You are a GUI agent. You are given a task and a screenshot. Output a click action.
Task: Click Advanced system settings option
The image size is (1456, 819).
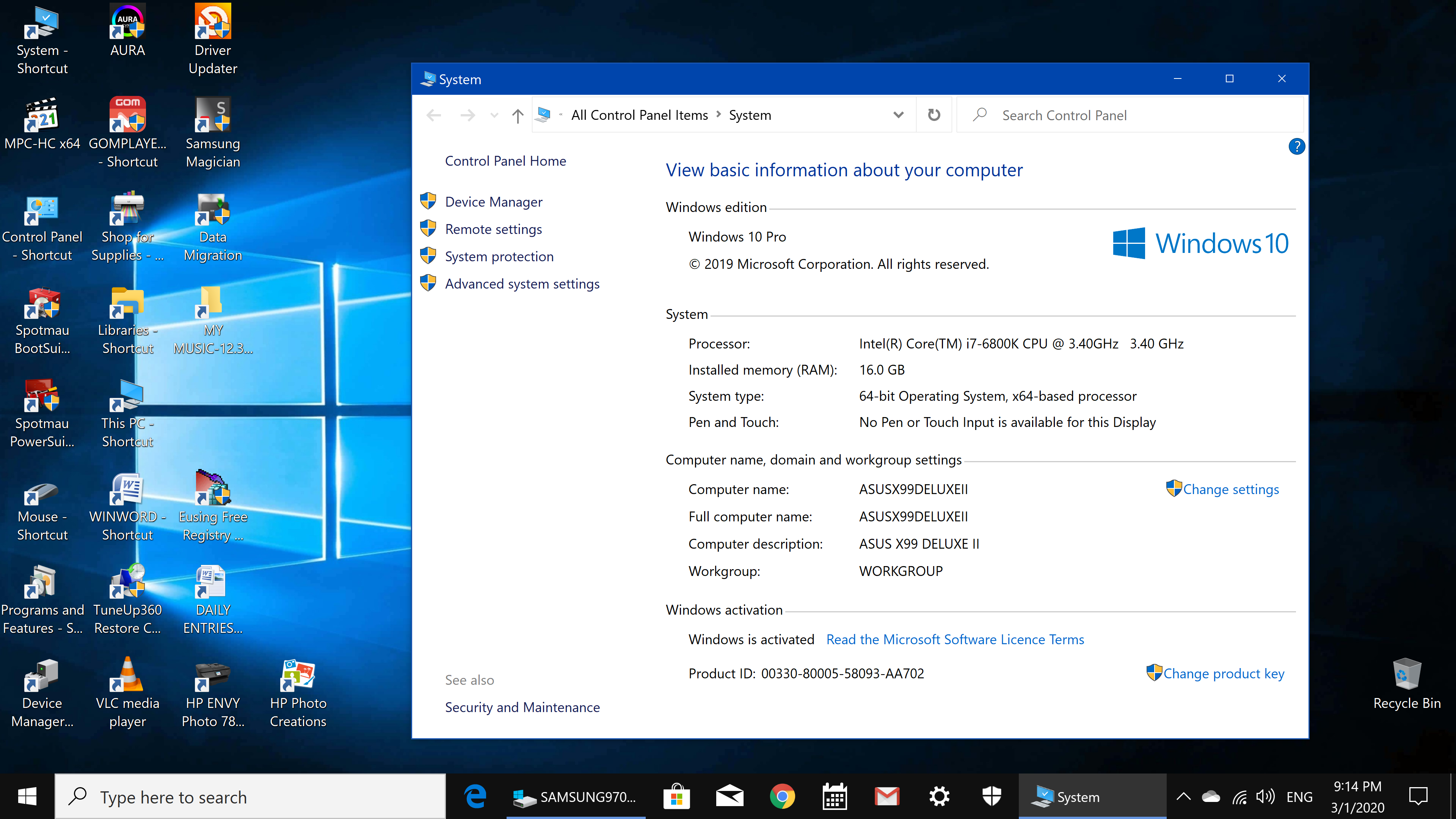(x=523, y=283)
